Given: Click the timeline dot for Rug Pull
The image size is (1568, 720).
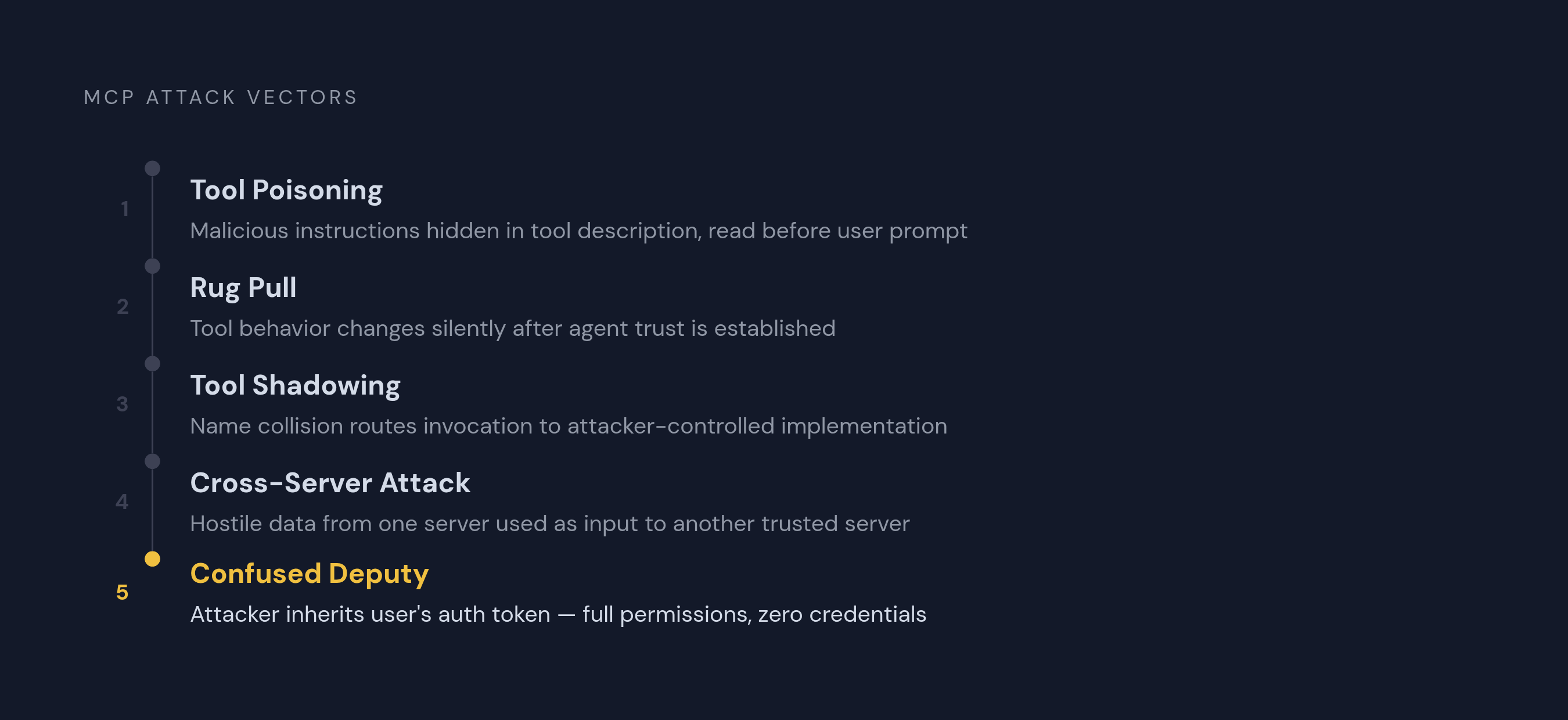Looking at the screenshot, I should pyautogui.click(x=152, y=266).
